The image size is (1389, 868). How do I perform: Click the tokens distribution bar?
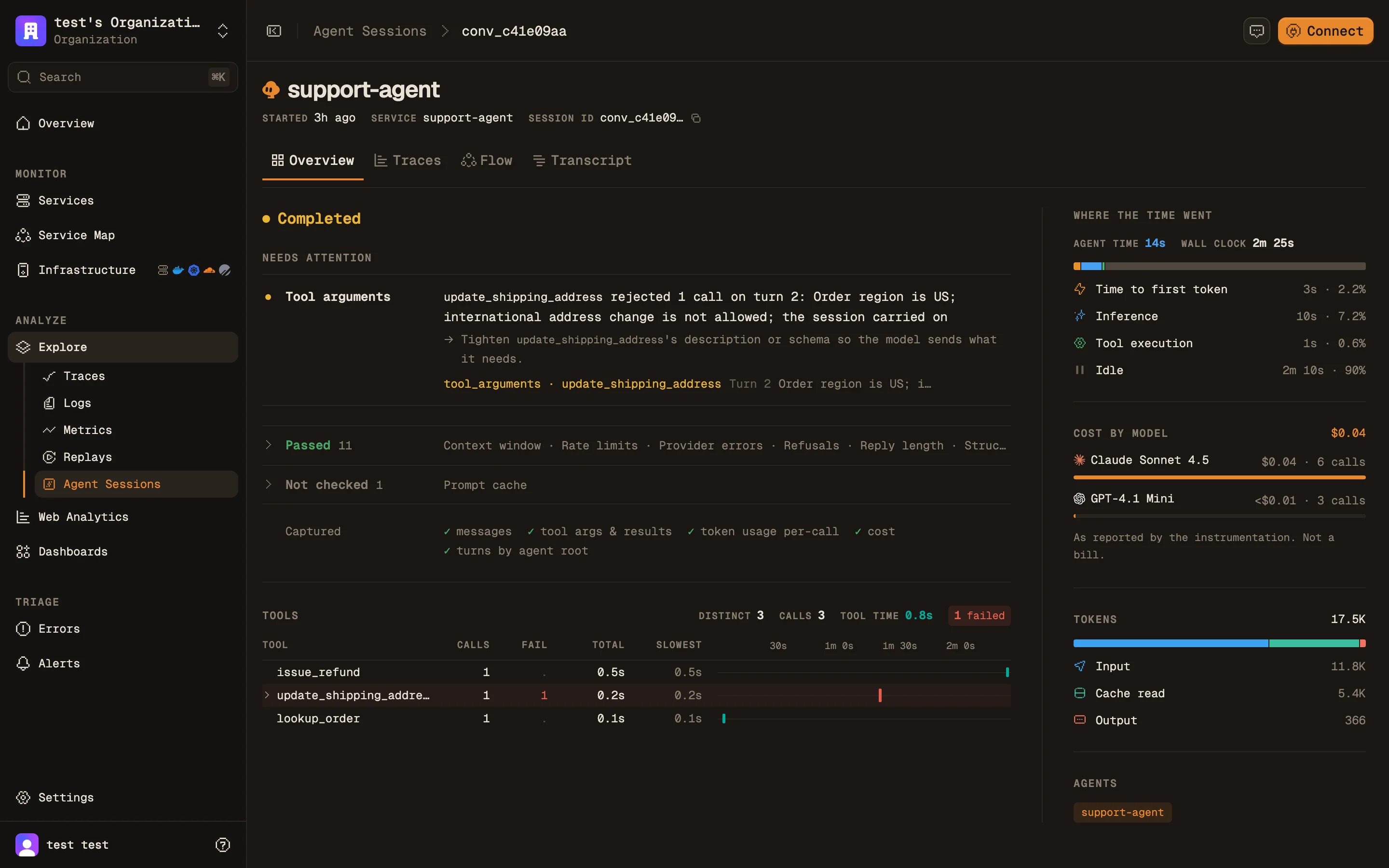click(1219, 644)
